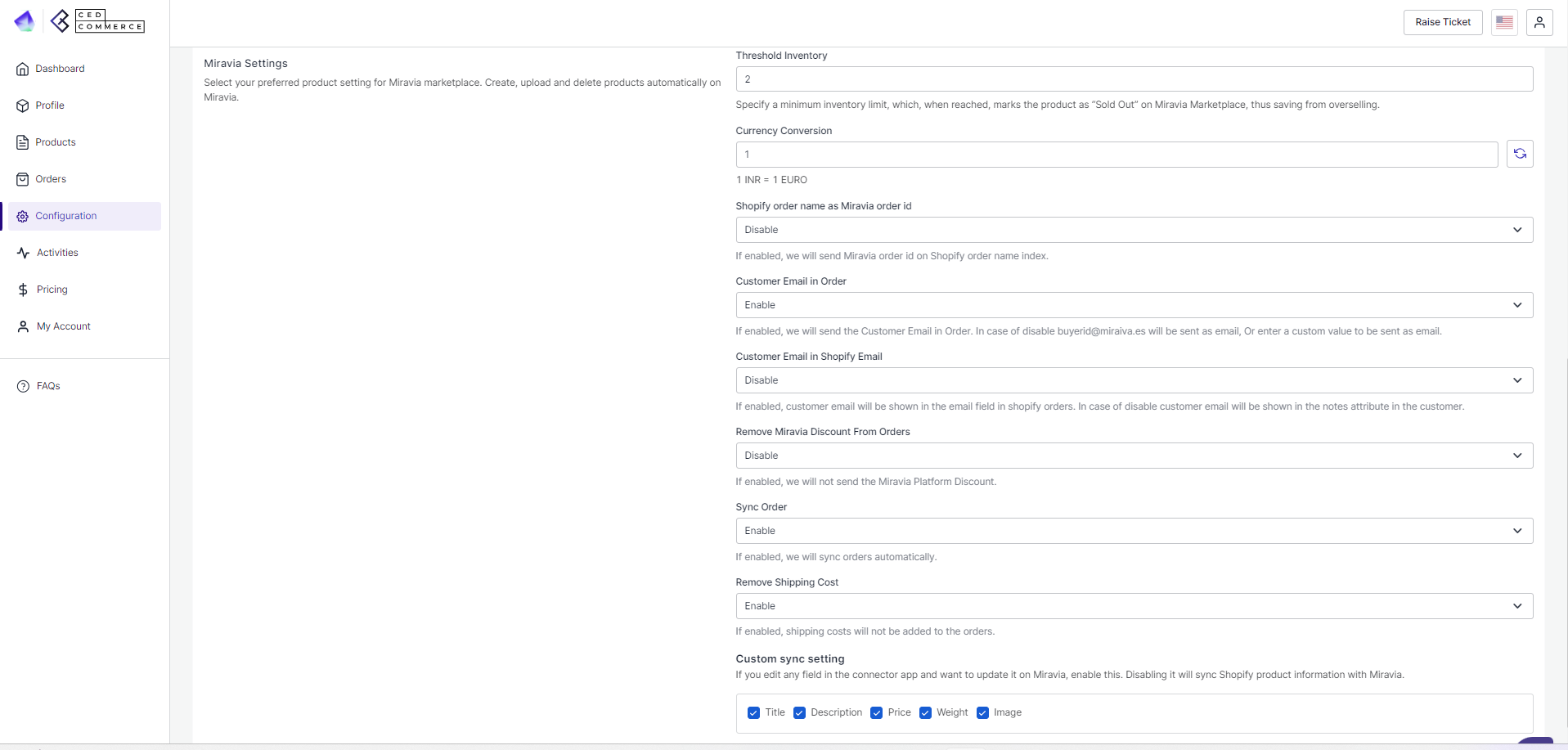Open Remove Miravia Discount From Orders dropdown
This screenshot has width=1568, height=750.
(1134, 456)
